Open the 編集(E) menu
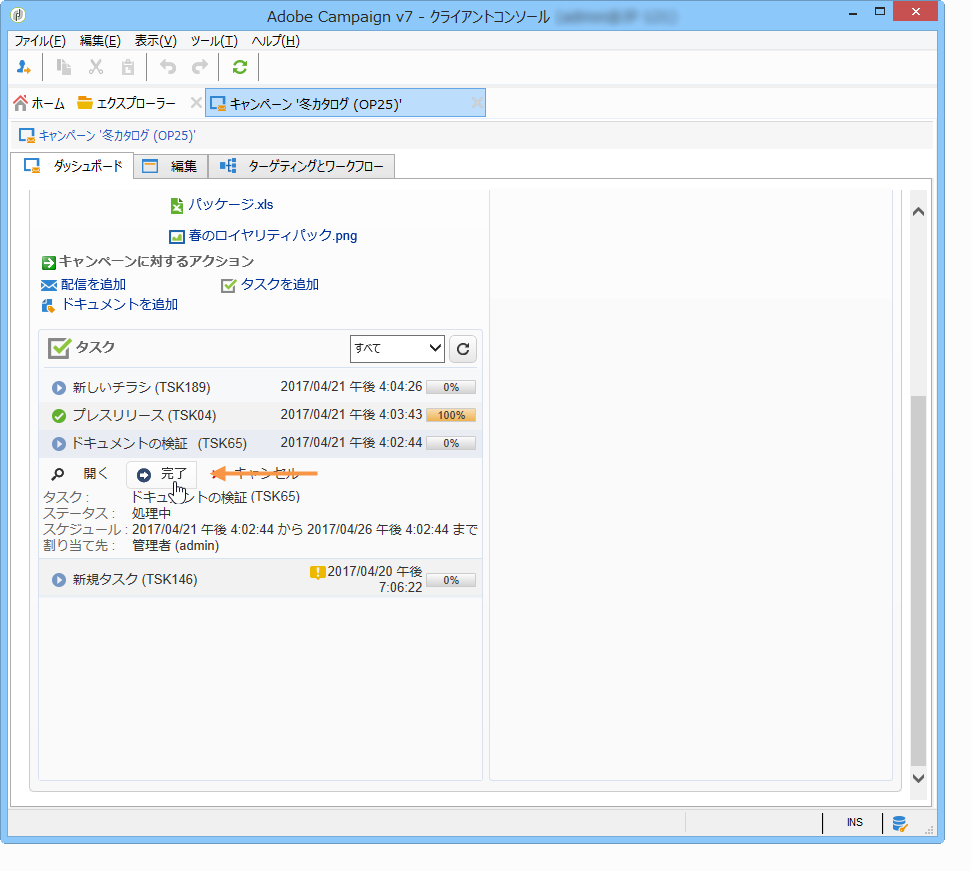The height and width of the screenshot is (871, 971). pyautogui.click(x=100, y=41)
